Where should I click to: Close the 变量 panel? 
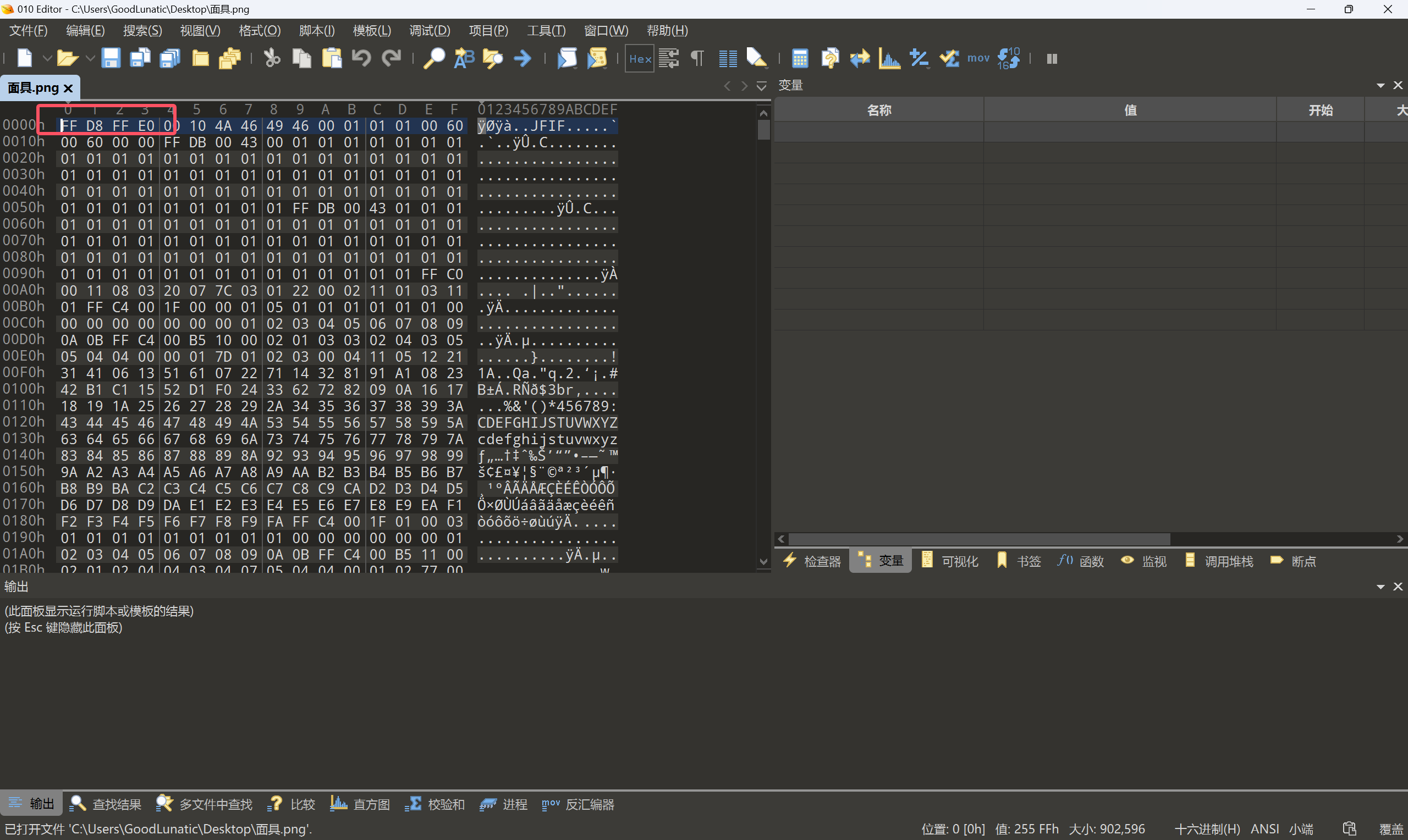(1398, 85)
